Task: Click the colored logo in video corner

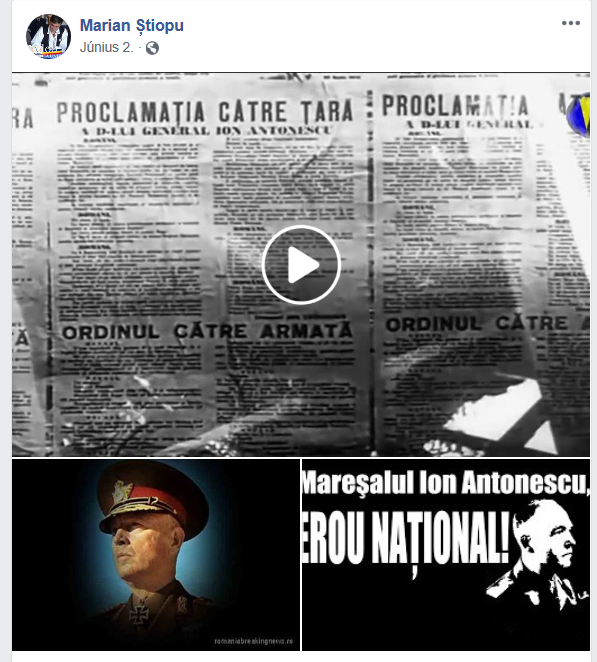Action: [579, 114]
